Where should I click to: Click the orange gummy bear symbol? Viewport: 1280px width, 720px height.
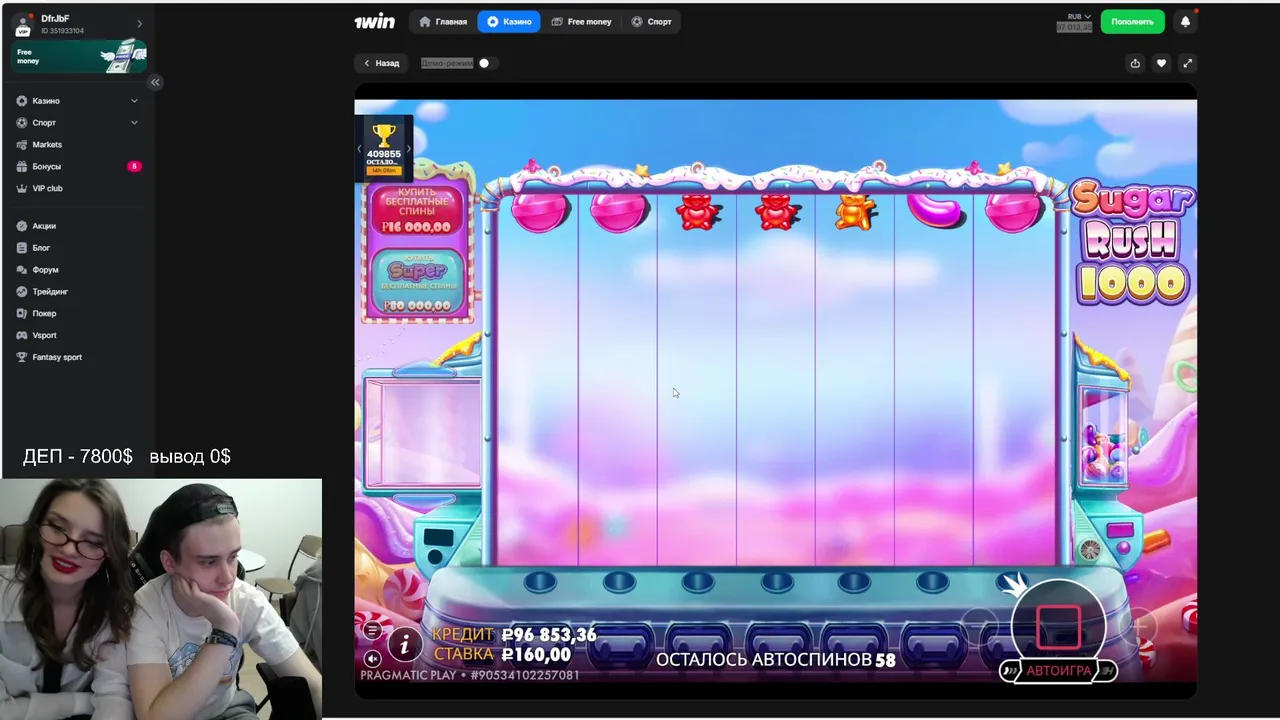point(855,213)
